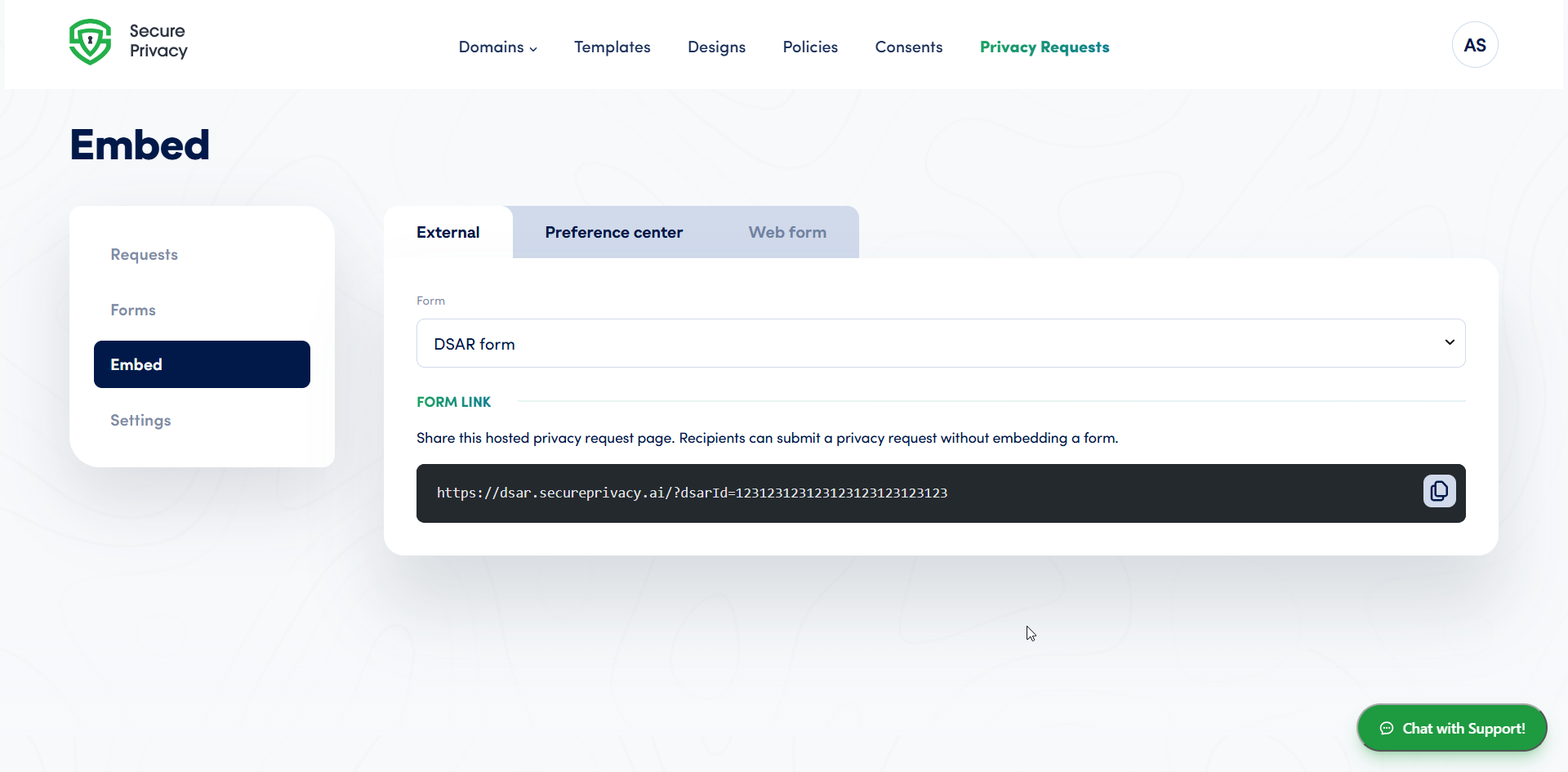1568x772 pixels.
Task: Open the Templates menu item
Action: tap(612, 47)
